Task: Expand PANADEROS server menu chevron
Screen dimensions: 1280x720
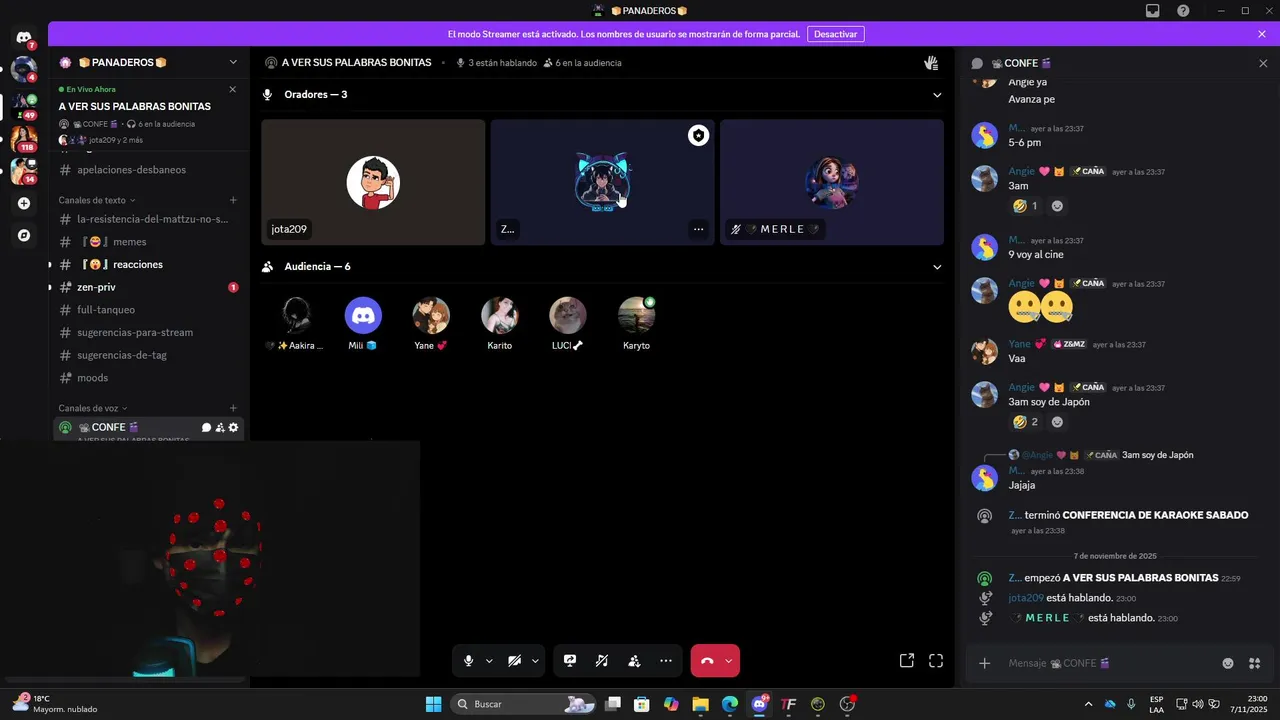Action: coord(233,62)
